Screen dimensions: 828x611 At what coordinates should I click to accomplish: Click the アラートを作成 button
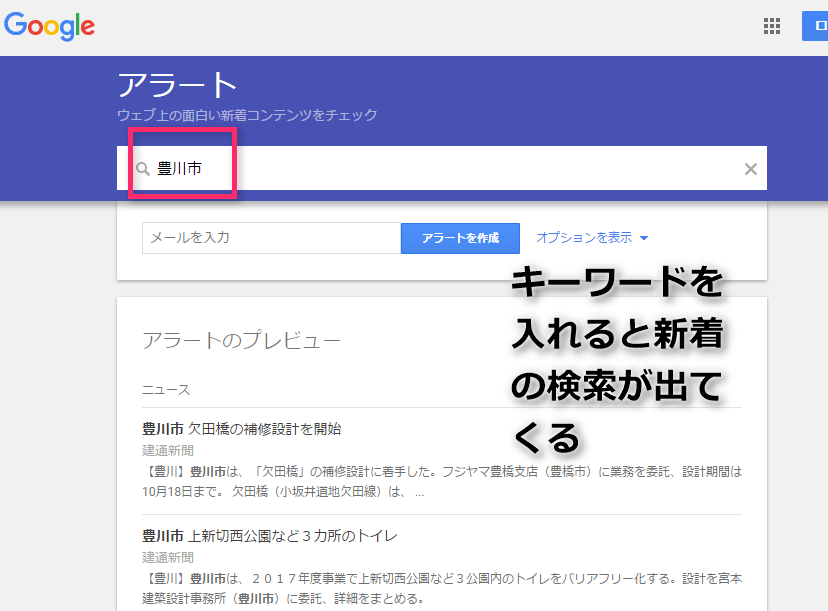pos(460,238)
